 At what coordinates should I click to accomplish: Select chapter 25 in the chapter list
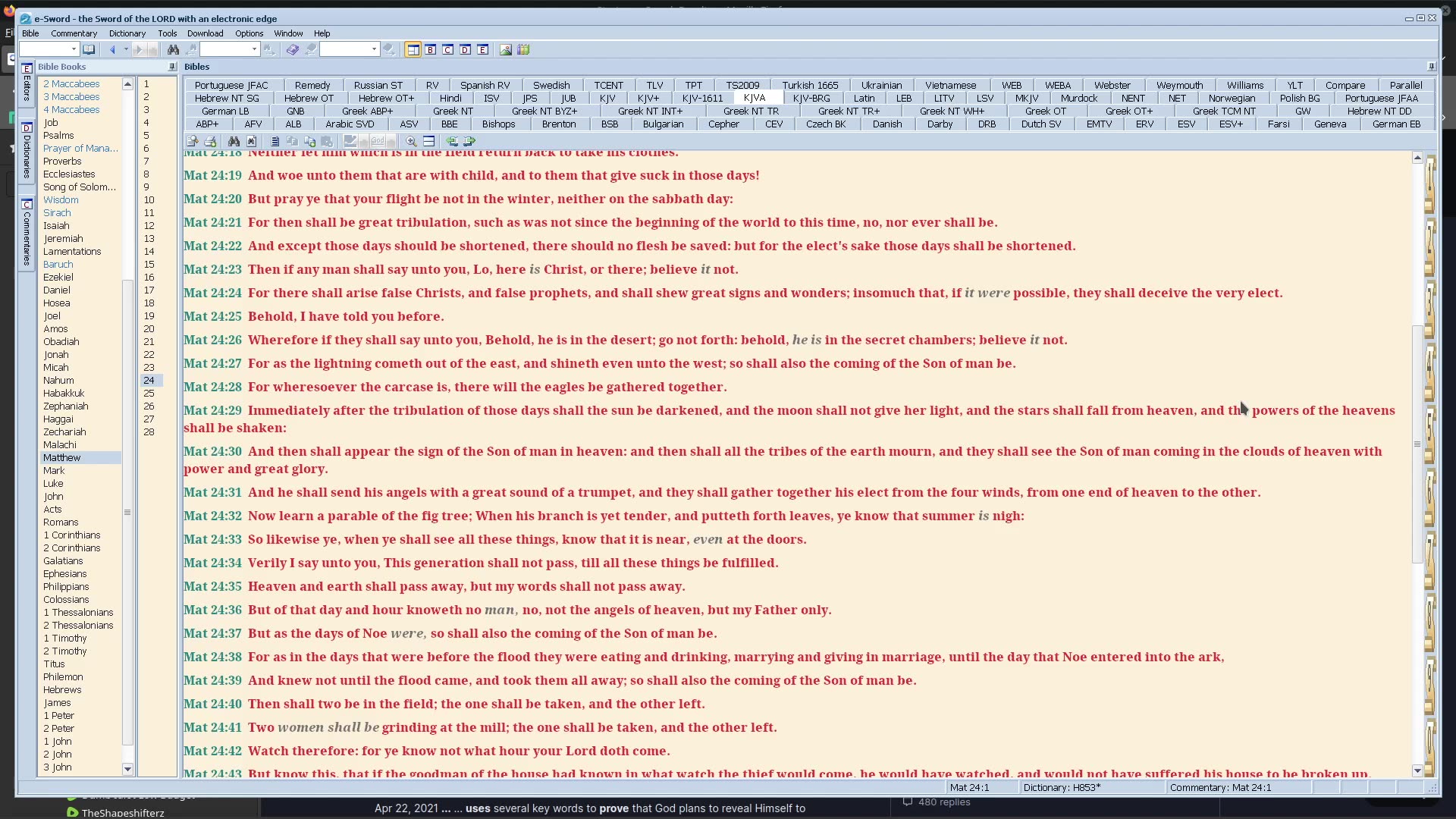pos(149,394)
